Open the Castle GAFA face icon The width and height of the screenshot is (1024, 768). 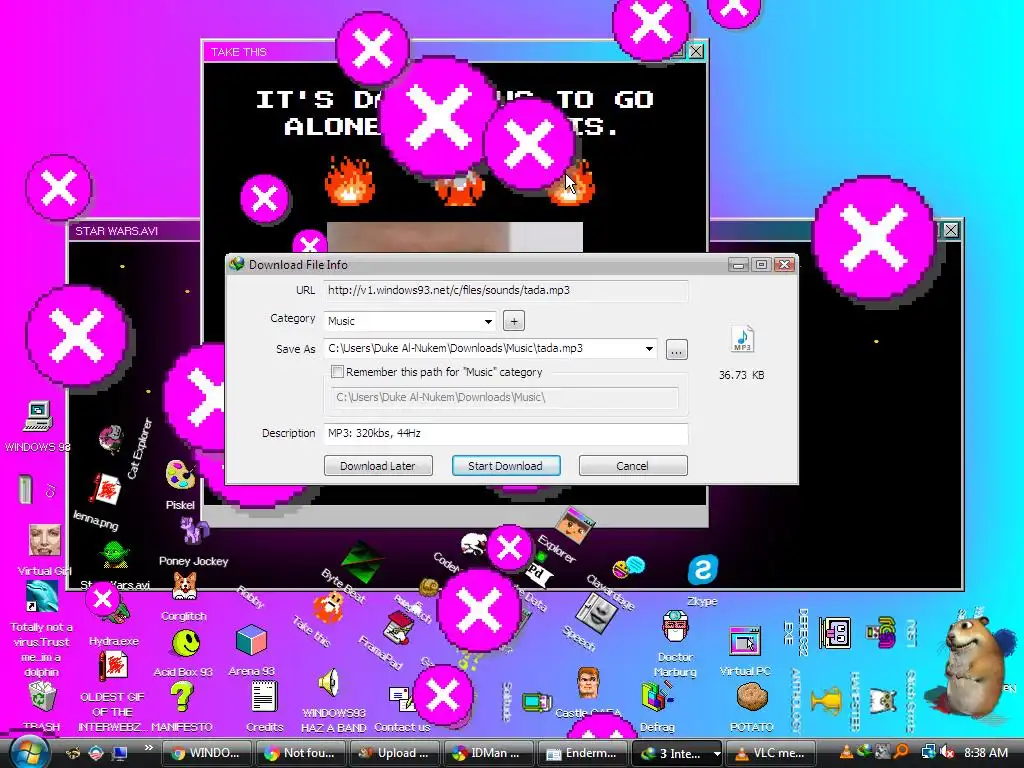tap(588, 683)
